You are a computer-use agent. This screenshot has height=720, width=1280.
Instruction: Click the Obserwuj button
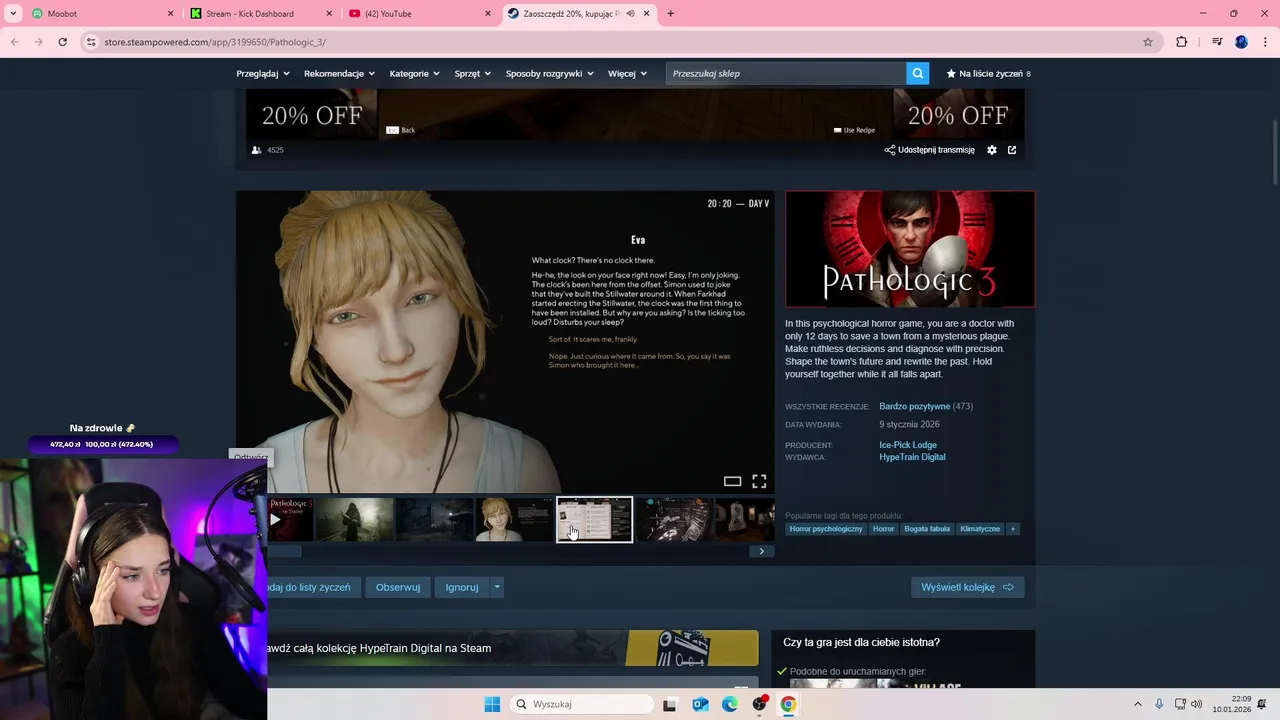tap(398, 587)
